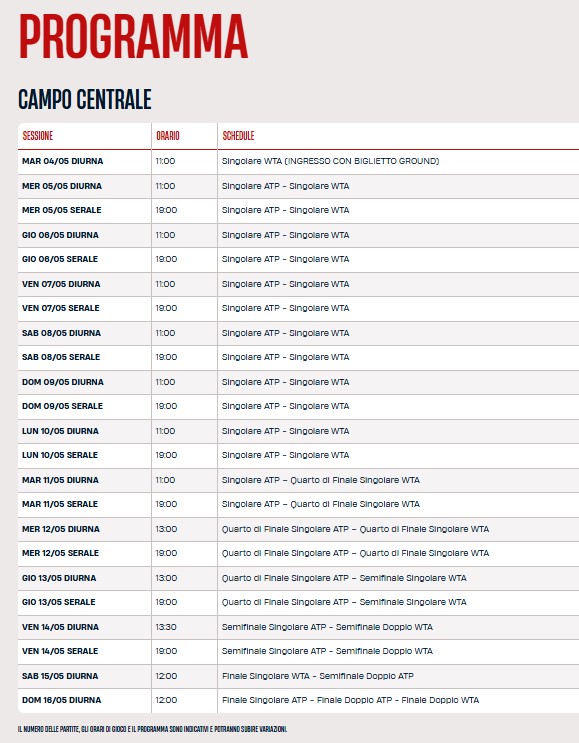Select MAR 11/05 SERALE session row

[x=299, y=504]
